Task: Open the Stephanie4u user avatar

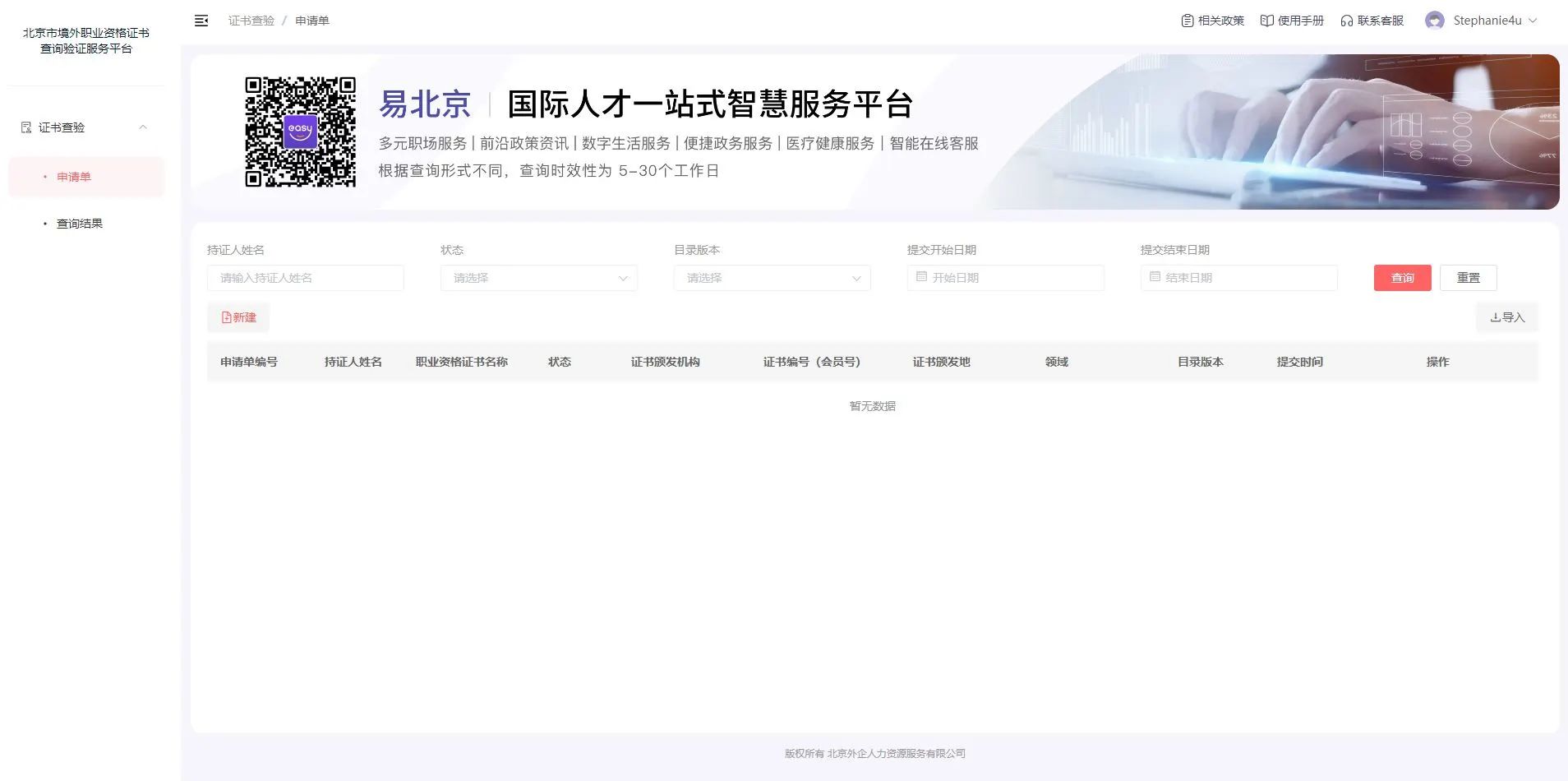Action: (1435, 21)
